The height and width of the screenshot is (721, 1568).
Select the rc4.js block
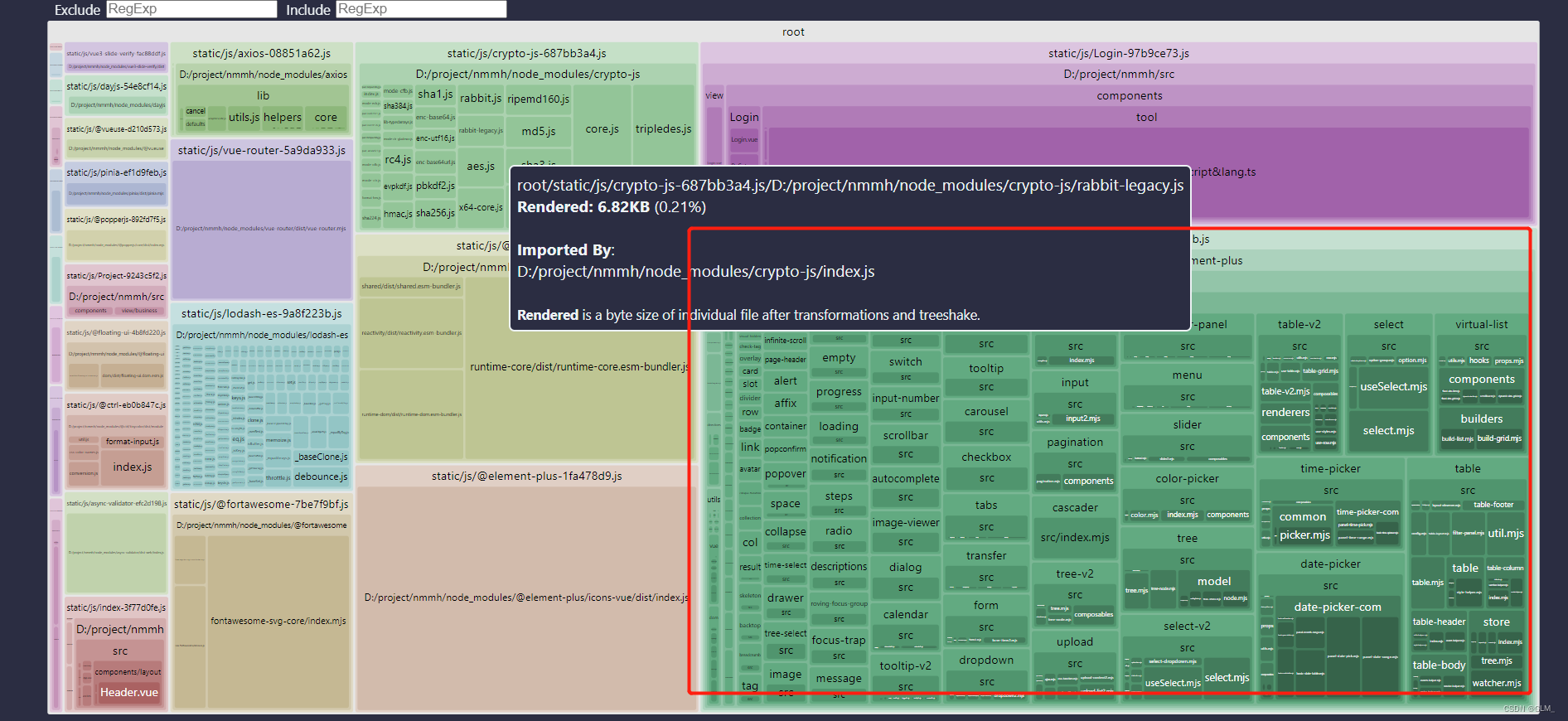[x=398, y=160]
